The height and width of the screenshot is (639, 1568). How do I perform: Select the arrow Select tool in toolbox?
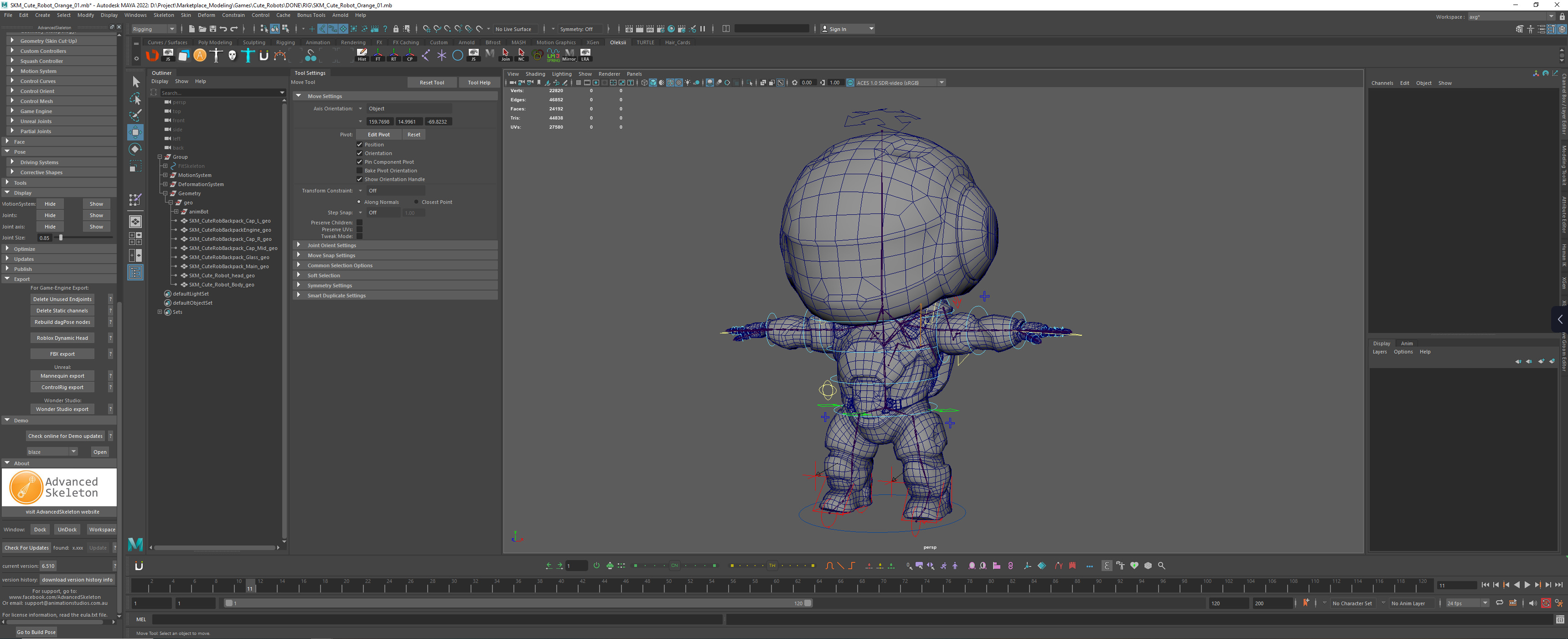[x=136, y=82]
